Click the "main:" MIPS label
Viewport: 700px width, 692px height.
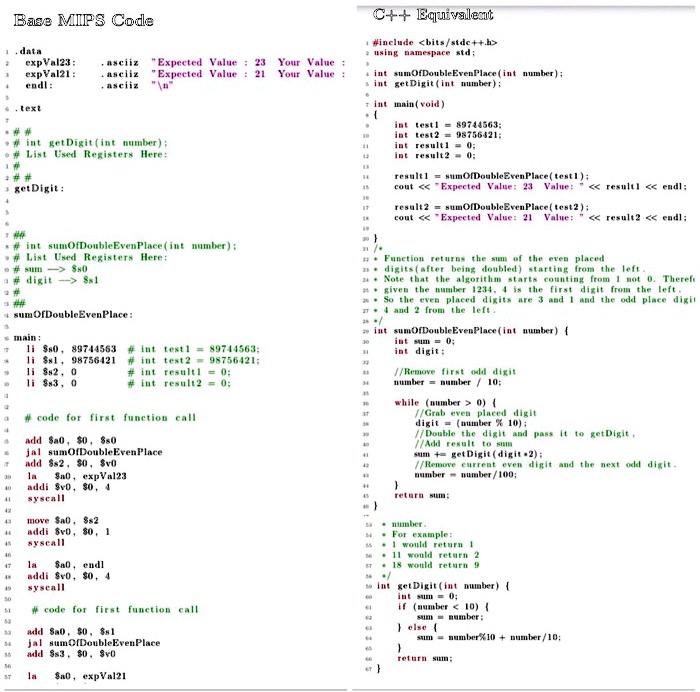[27, 338]
